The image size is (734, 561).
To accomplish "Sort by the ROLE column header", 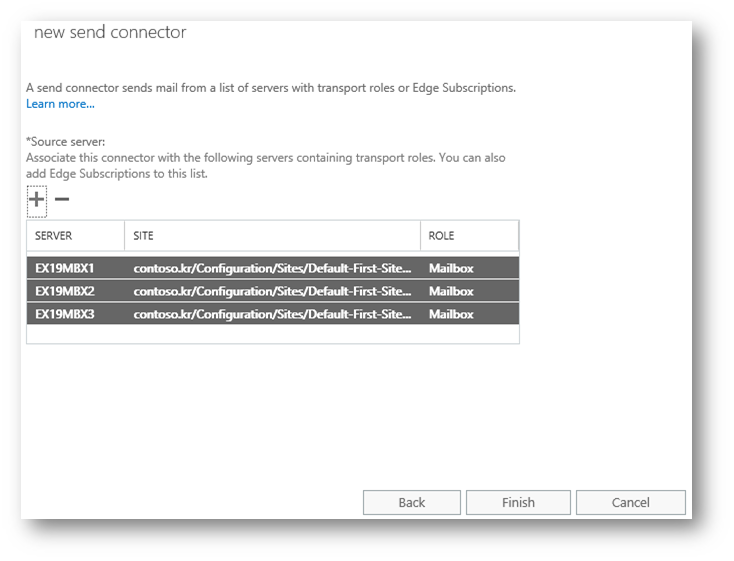I will [x=470, y=236].
